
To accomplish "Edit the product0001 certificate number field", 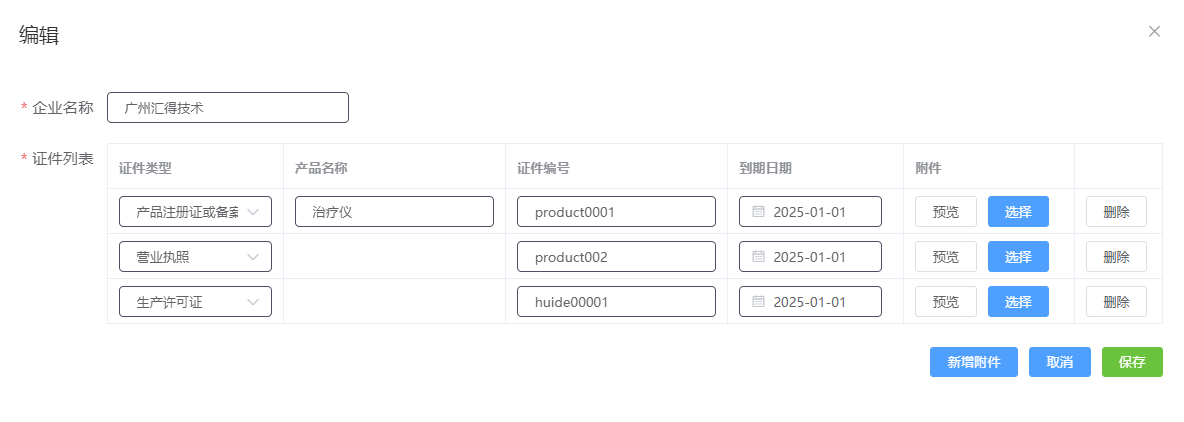I will [x=616, y=212].
